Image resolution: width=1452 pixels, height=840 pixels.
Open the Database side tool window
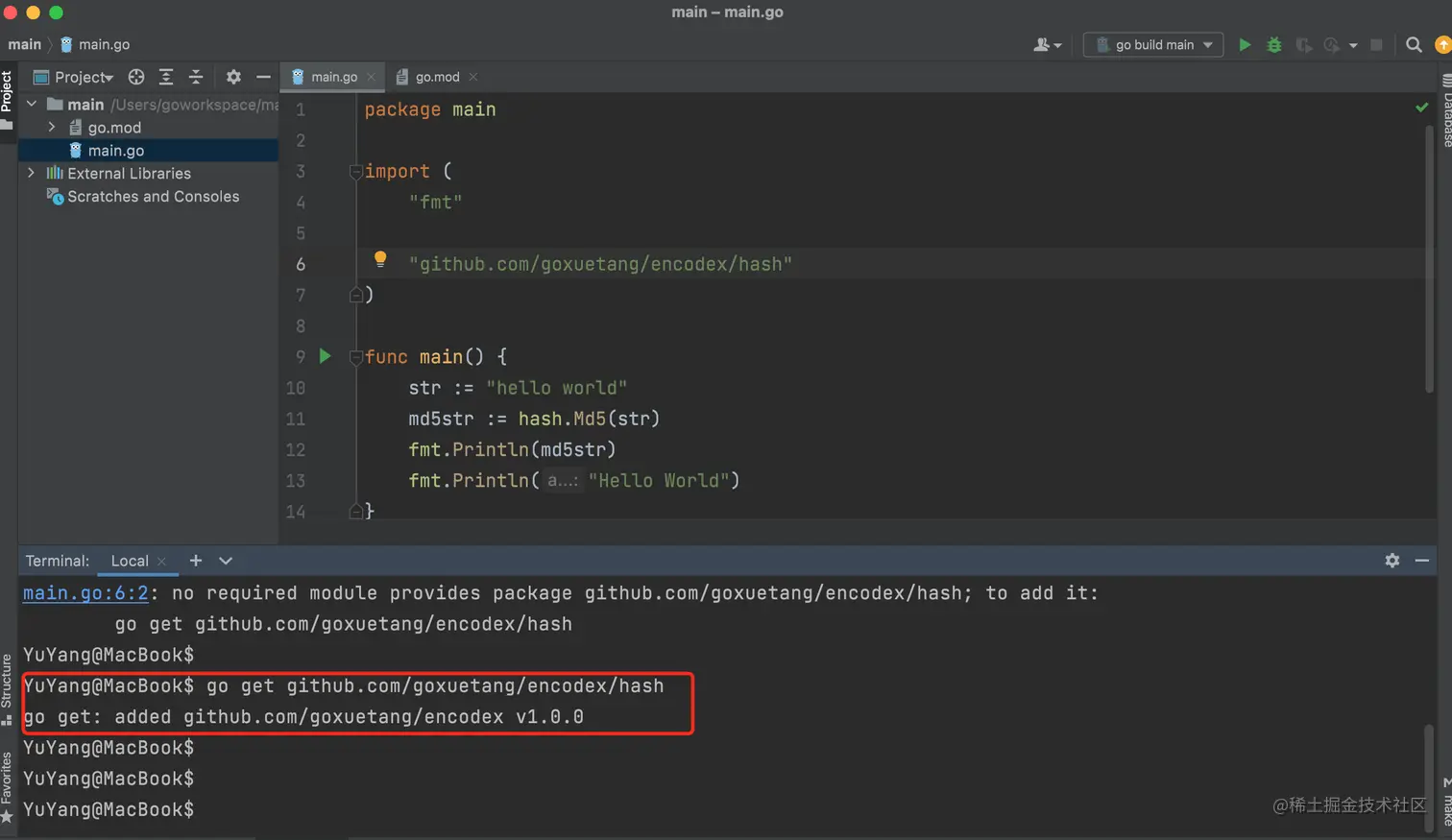point(1446,110)
